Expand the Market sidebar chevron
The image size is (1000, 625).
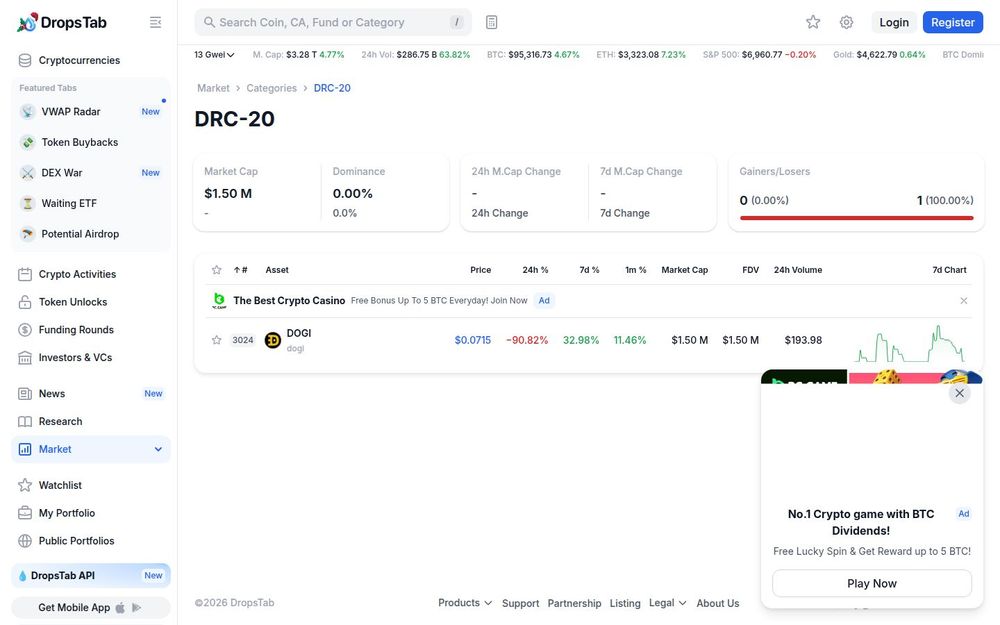tap(158, 449)
